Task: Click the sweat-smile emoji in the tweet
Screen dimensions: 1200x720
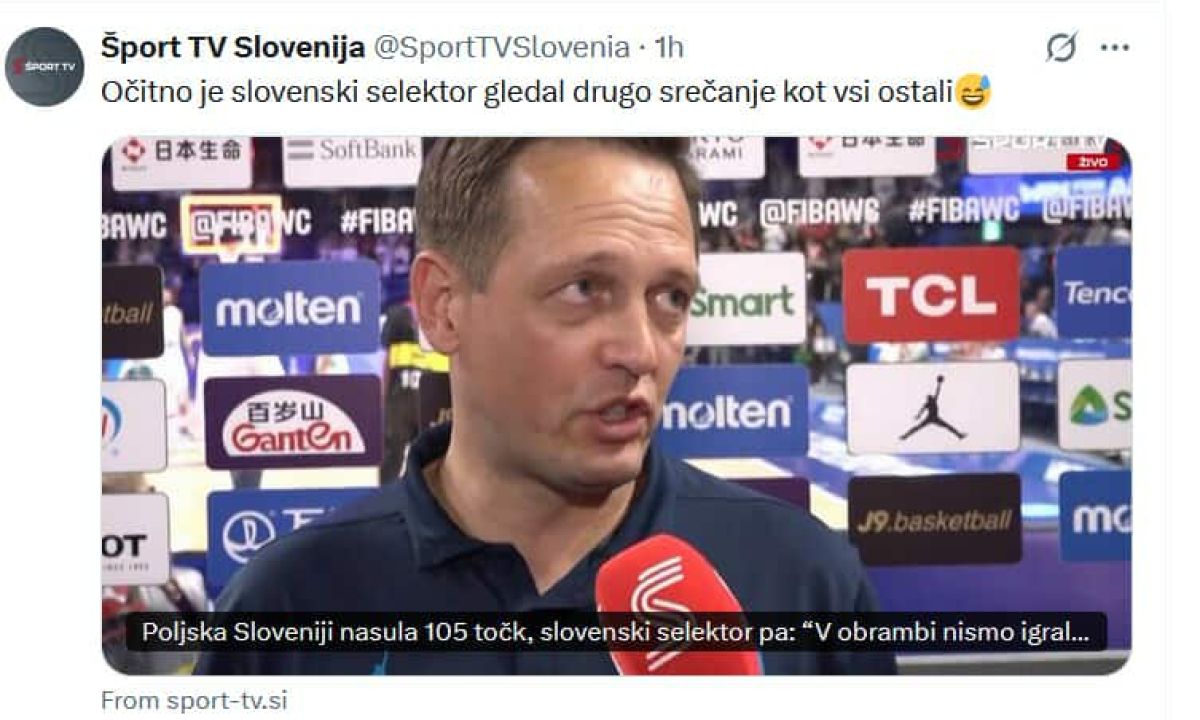Action: [x=973, y=93]
